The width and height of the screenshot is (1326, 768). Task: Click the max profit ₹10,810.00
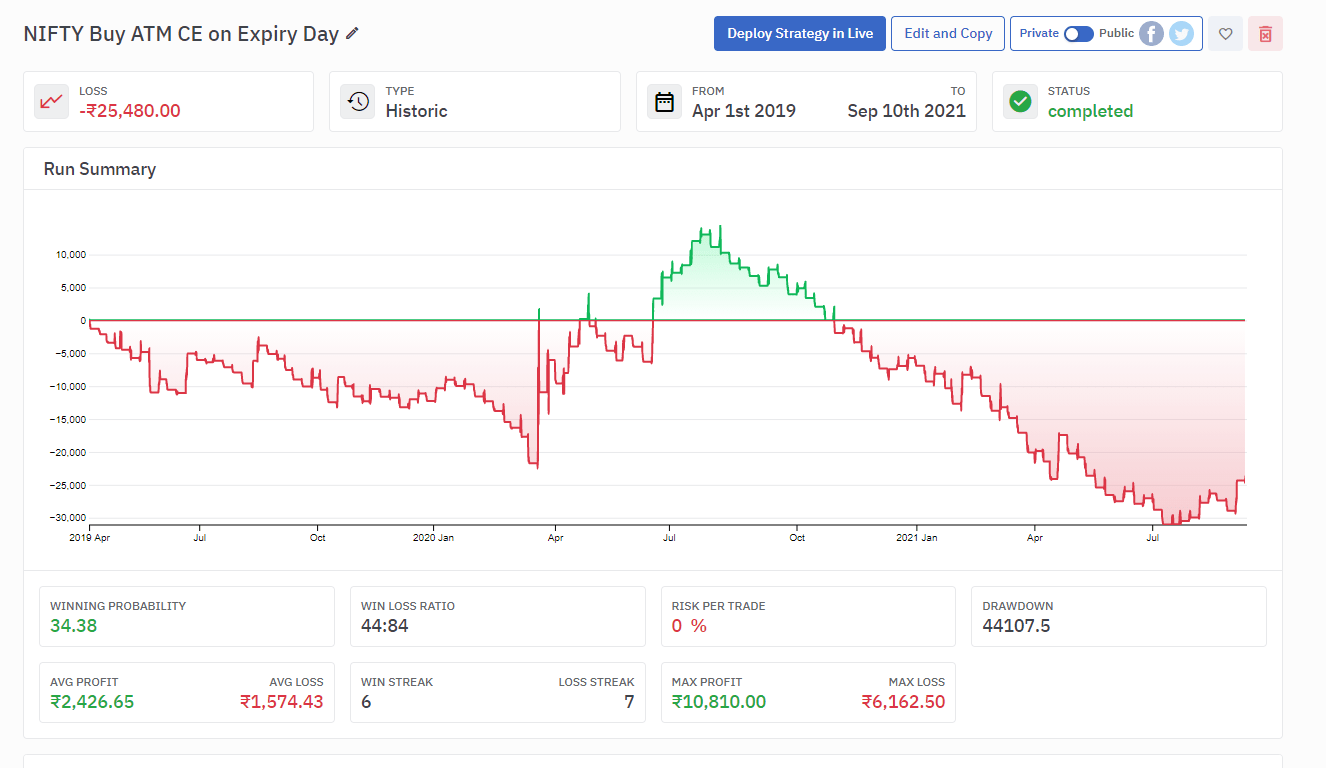(719, 702)
